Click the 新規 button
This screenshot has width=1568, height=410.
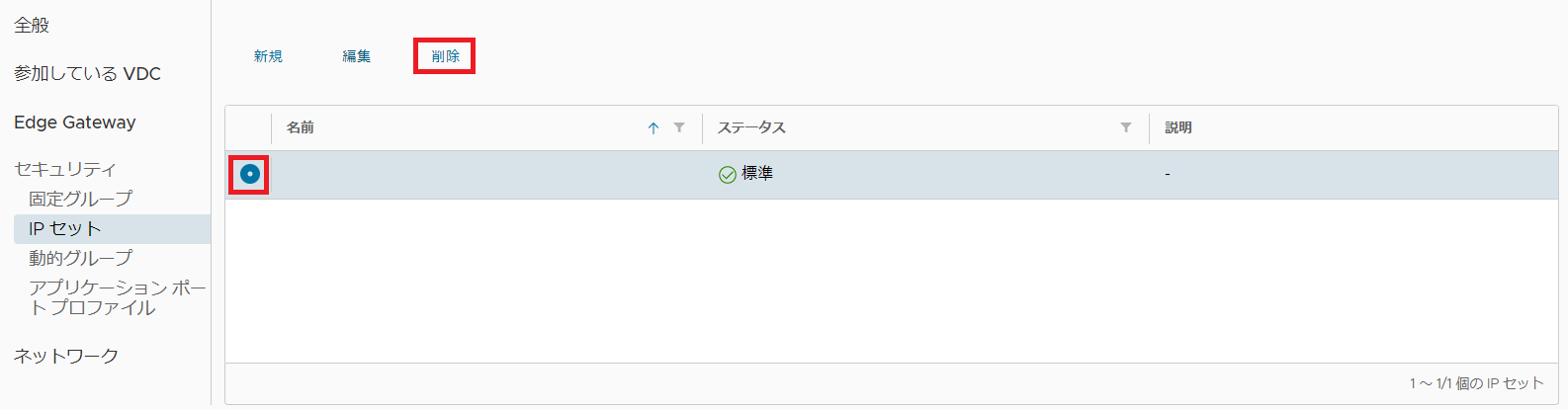click(268, 56)
